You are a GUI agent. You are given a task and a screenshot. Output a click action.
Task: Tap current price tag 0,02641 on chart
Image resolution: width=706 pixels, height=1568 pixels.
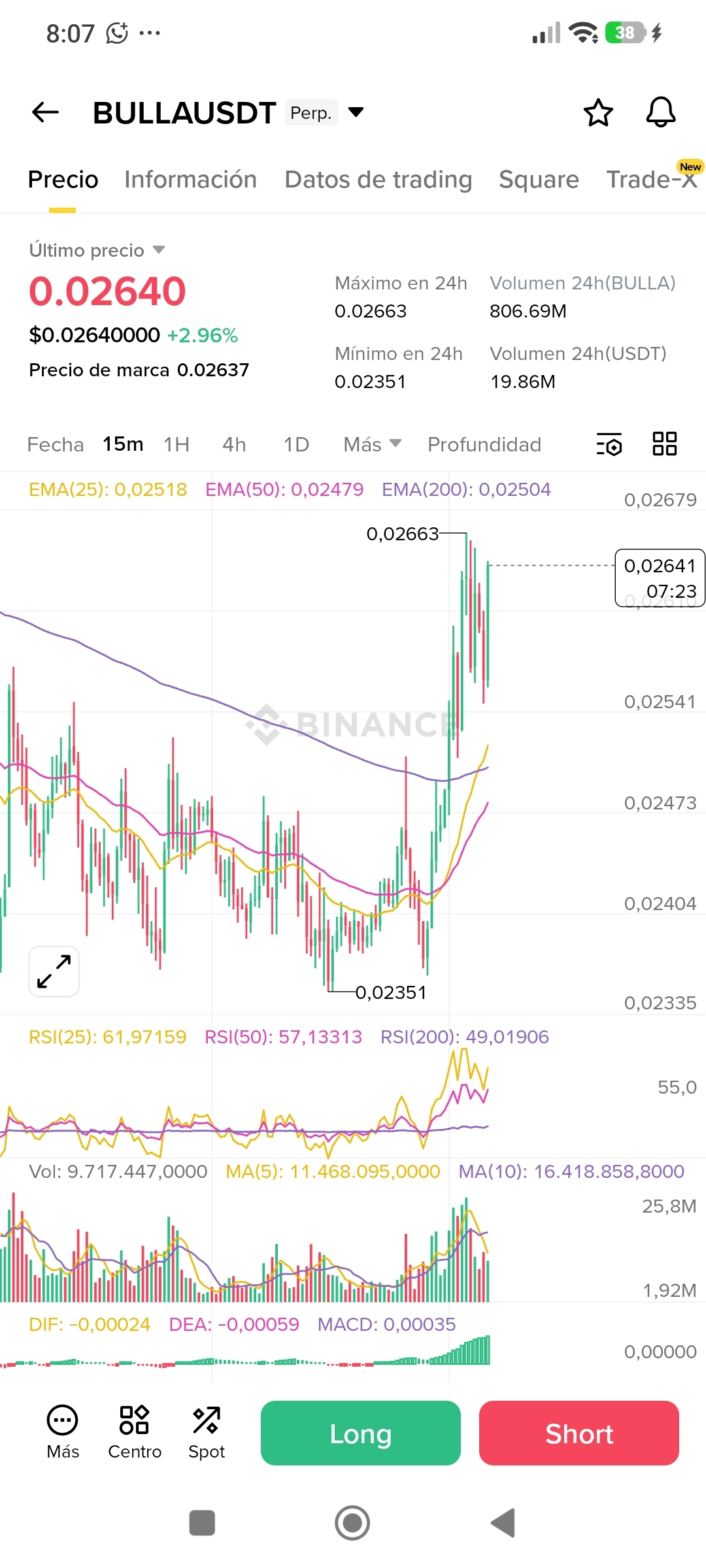(x=660, y=578)
